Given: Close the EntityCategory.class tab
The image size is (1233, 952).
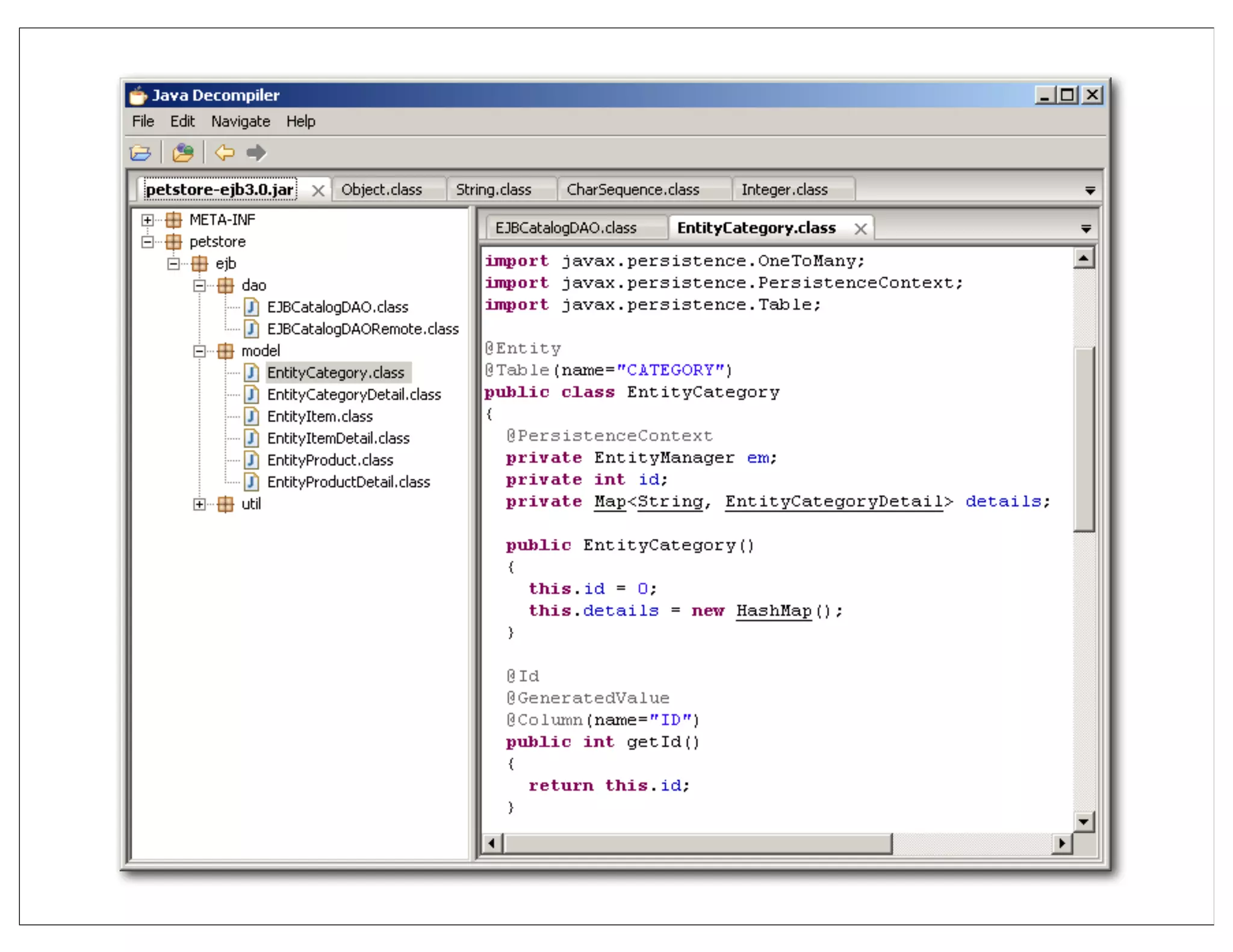Looking at the screenshot, I should (860, 229).
